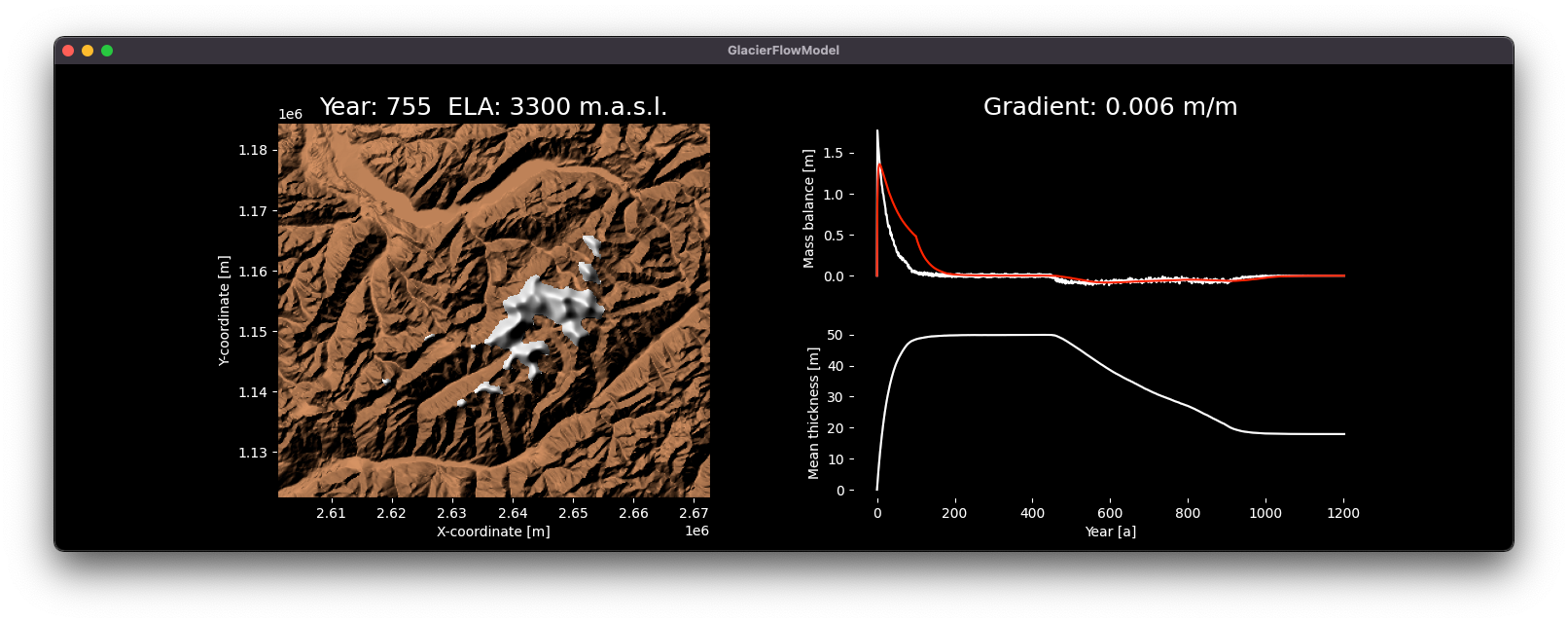This screenshot has width=1568, height=623.
Task: Click the 2.62 tick on the X-coordinate axis
Action: [x=391, y=513]
